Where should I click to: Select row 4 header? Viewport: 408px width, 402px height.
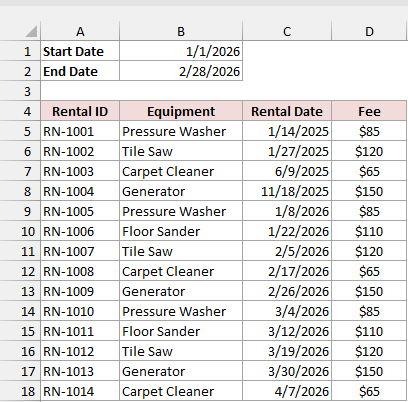tap(20, 111)
